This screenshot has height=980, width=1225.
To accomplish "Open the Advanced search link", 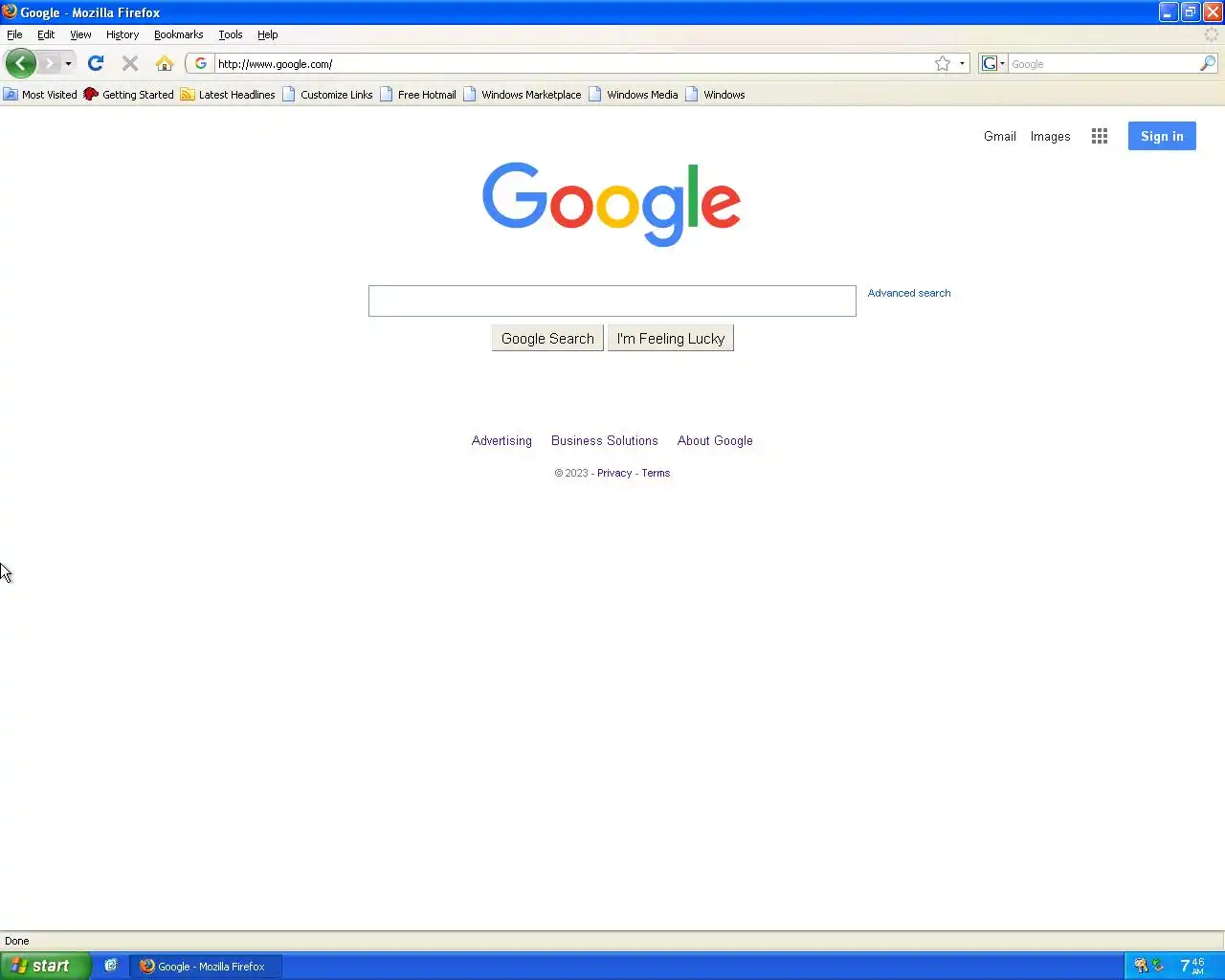I will tap(909, 293).
